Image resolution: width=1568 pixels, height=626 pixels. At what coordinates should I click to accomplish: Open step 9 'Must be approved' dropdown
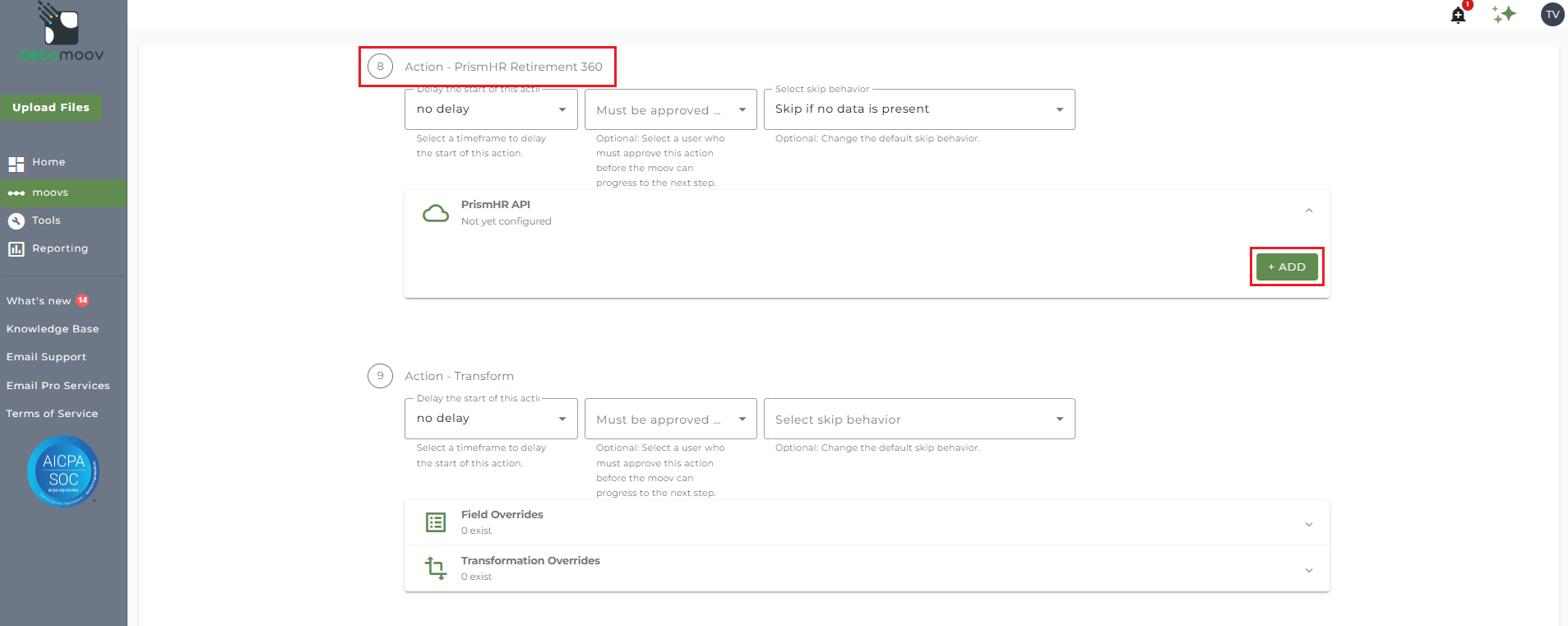click(x=670, y=420)
